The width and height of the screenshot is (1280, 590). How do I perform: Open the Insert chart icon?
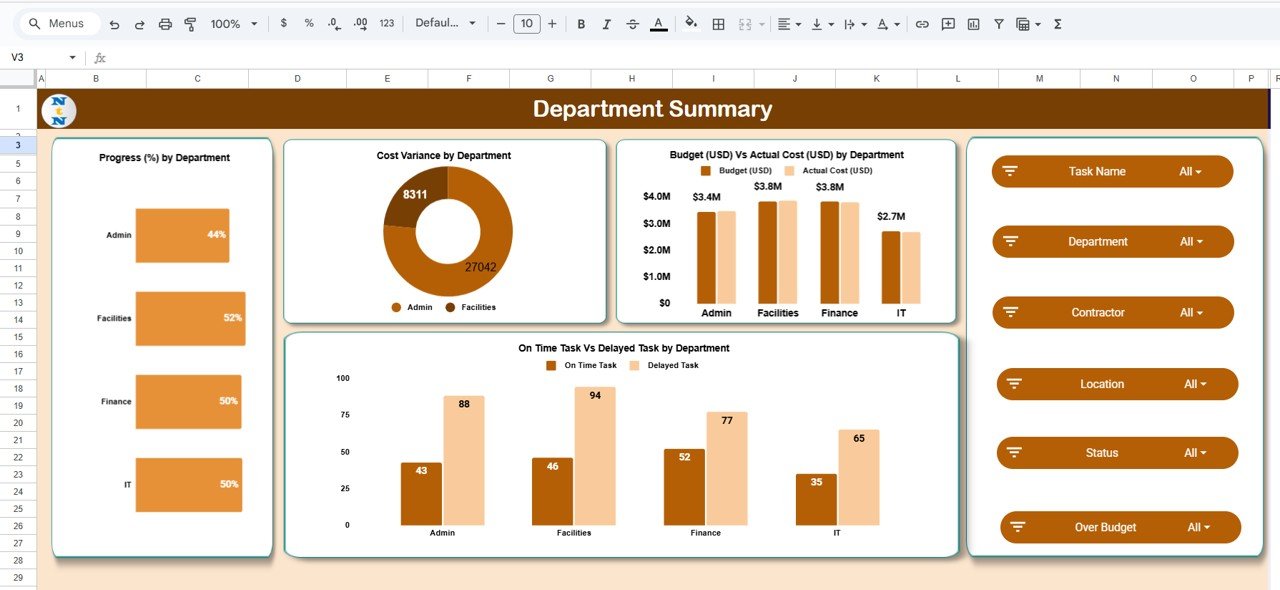[x=973, y=23]
